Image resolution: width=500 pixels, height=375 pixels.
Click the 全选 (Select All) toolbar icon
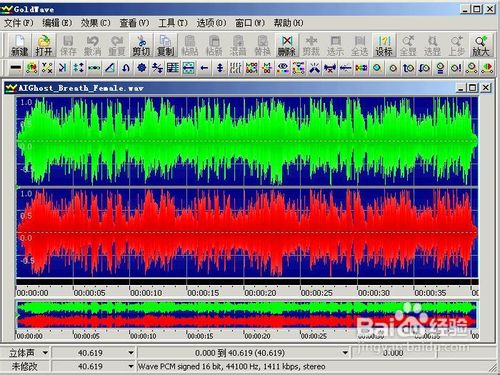tap(360, 45)
